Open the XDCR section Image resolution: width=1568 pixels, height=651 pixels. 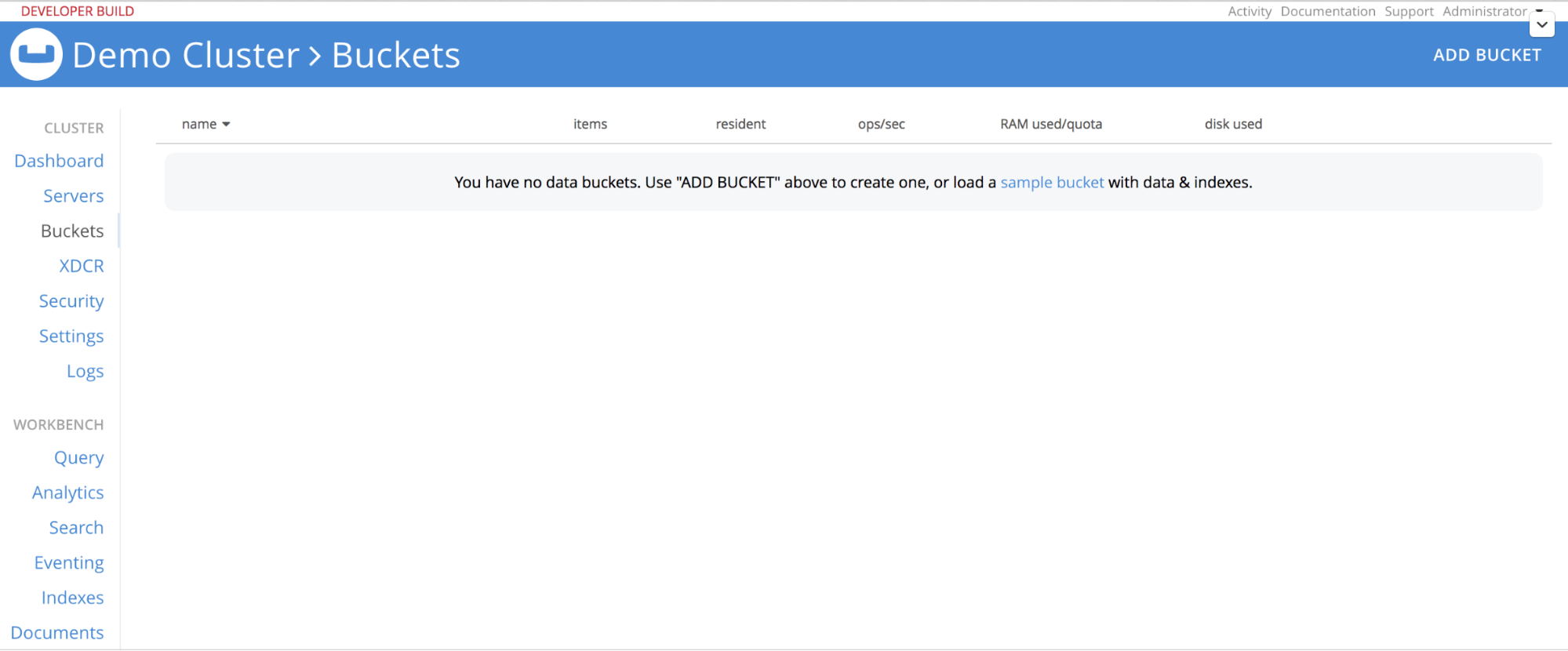pos(82,266)
